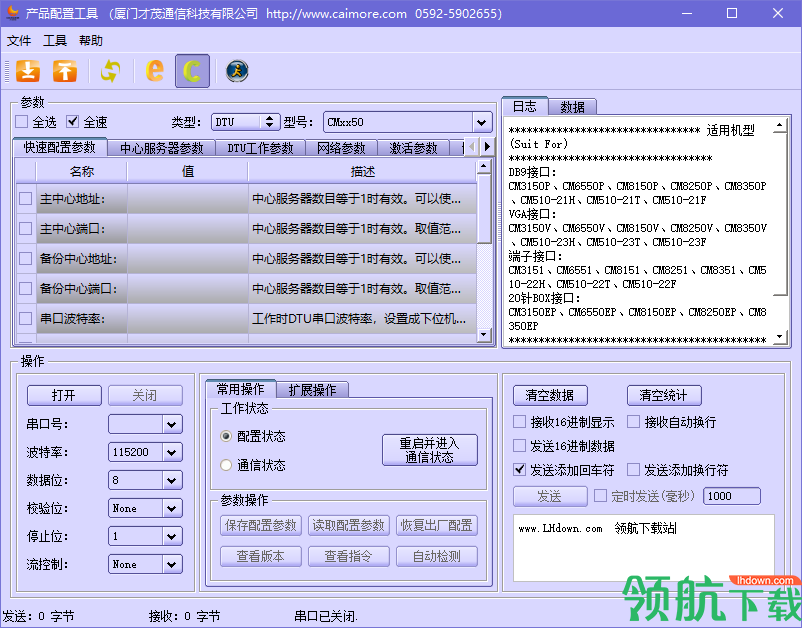Click the orange 'e' toolbar icon

(x=154, y=71)
